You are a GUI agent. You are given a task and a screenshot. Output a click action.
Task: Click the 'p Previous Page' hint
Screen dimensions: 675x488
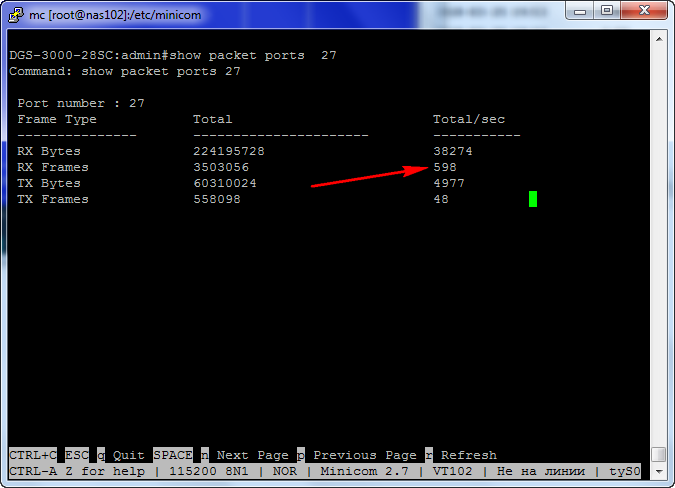[x=357, y=455]
